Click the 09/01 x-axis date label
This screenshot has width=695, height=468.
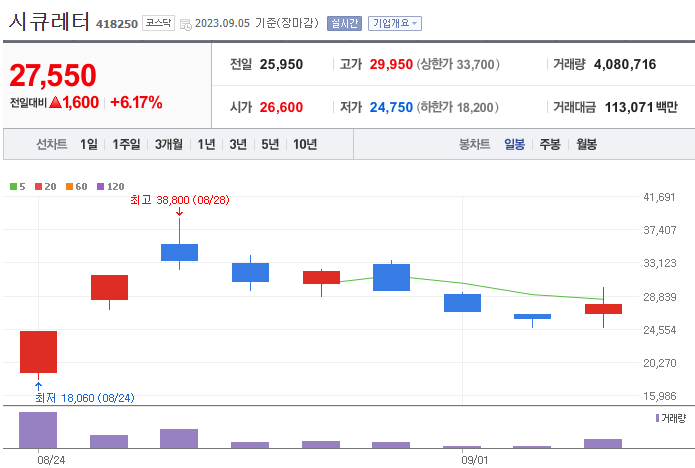click(475, 460)
